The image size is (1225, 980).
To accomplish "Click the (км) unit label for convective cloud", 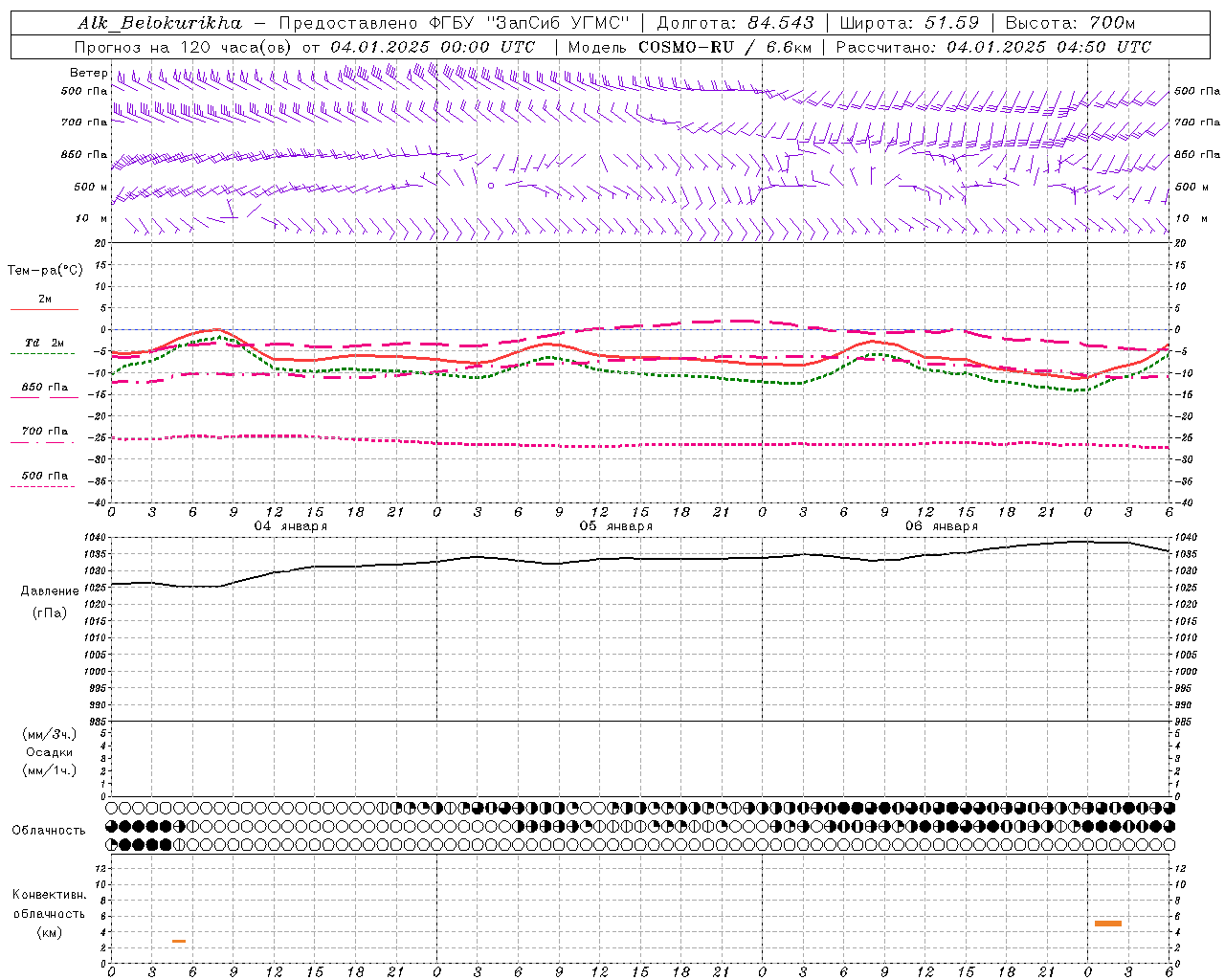I will click(50, 932).
